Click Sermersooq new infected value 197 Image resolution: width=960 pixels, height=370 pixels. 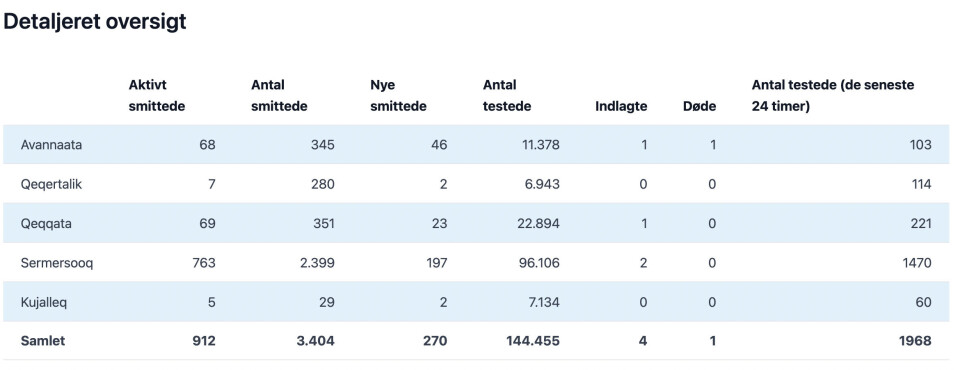click(437, 263)
